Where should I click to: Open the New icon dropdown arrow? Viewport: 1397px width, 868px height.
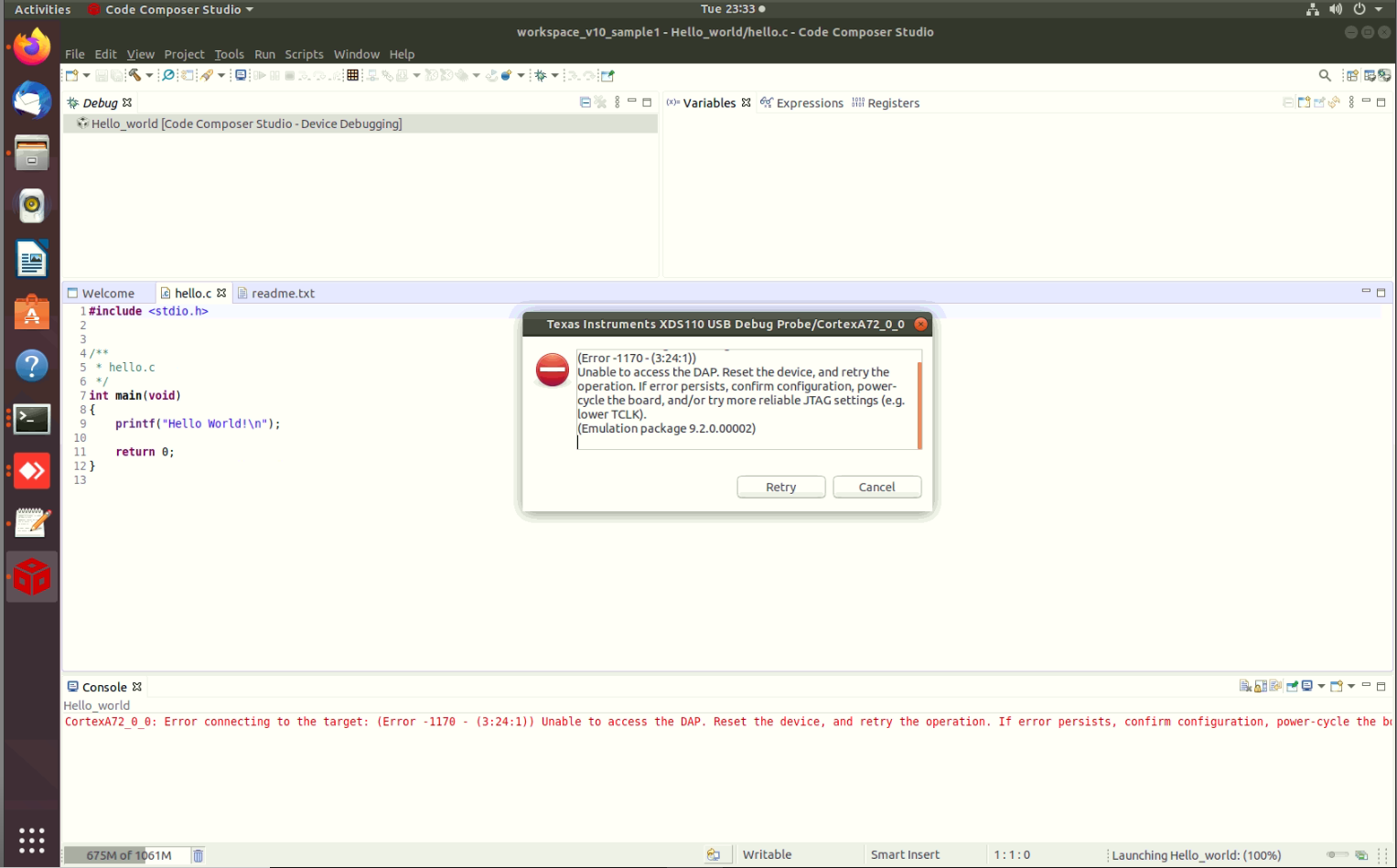tap(86, 76)
